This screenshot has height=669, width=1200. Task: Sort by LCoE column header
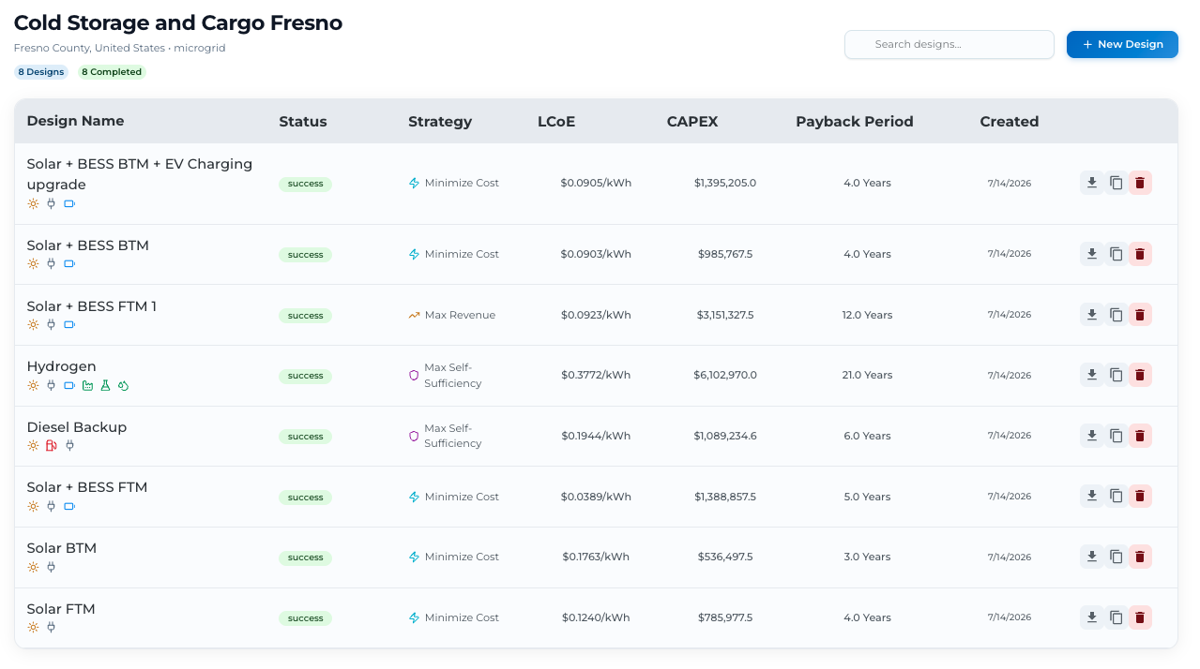(x=556, y=121)
